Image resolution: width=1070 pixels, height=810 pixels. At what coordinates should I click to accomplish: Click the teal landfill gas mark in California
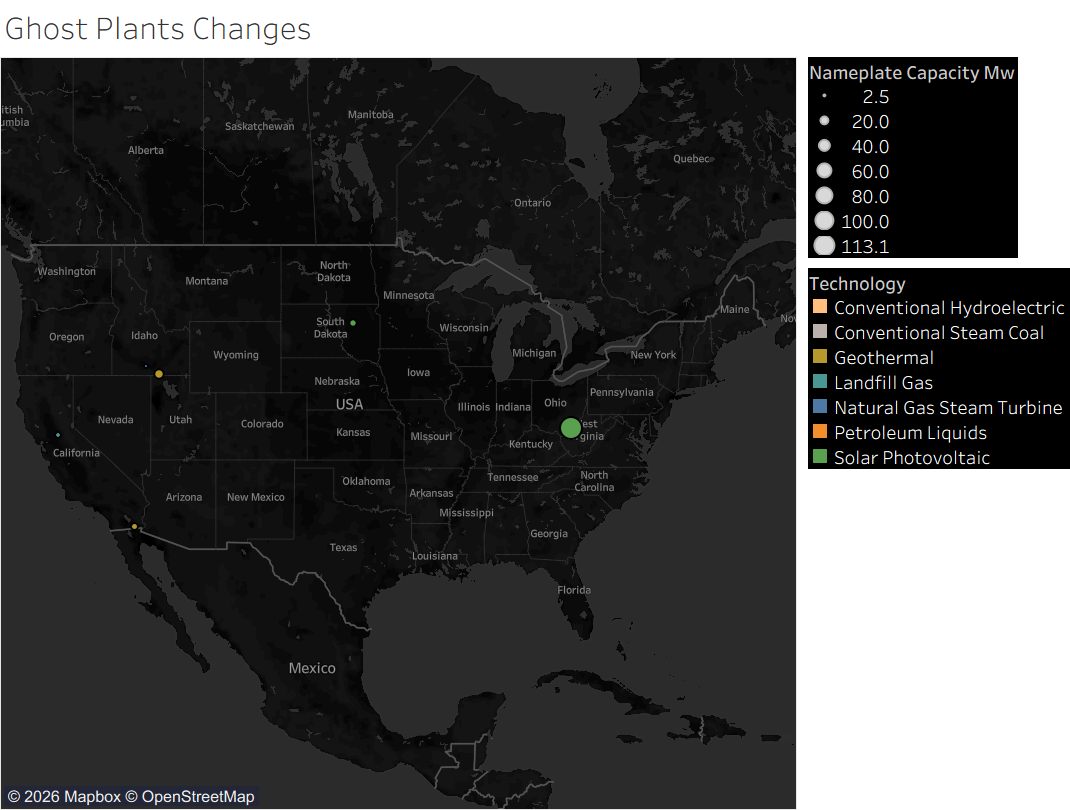(x=58, y=434)
